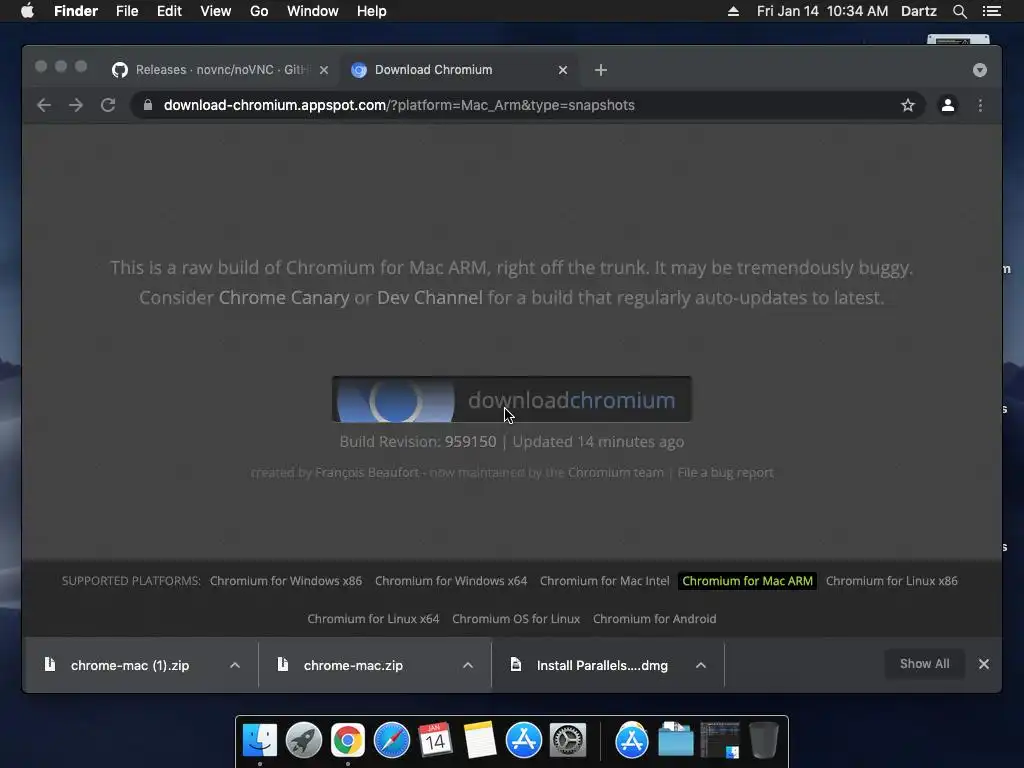
Task: Select Chromium for Android
Action: coord(654,618)
